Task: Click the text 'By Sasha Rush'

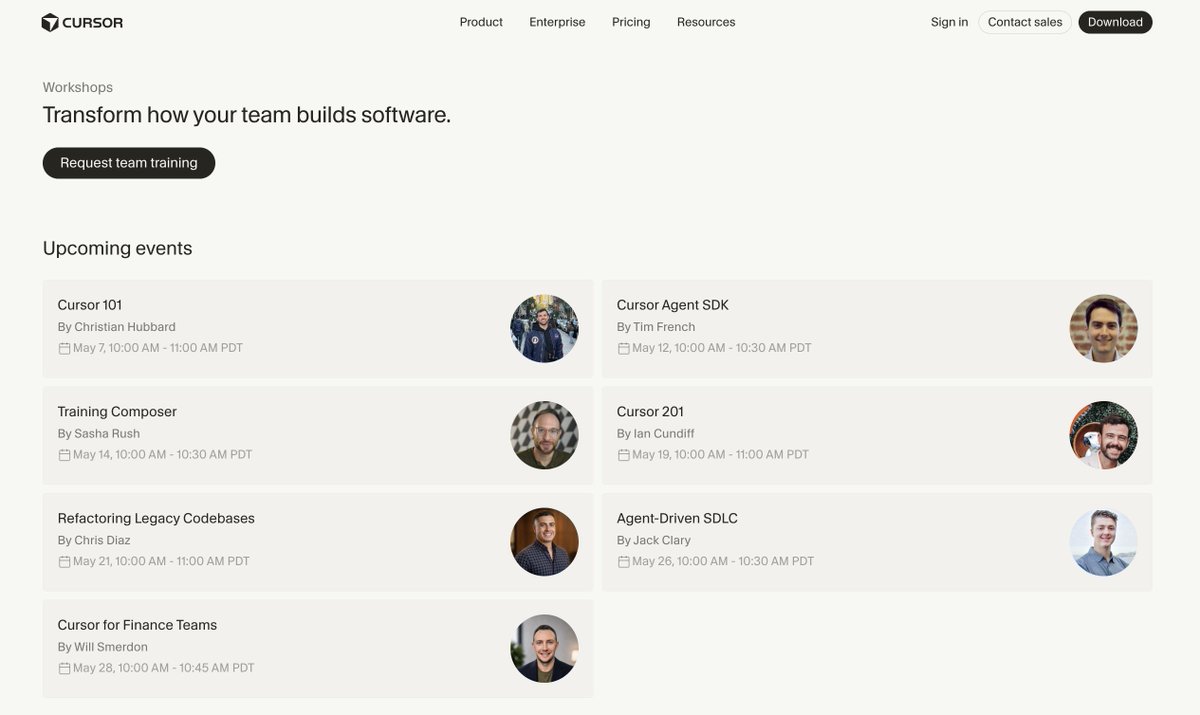Action: tap(98, 434)
